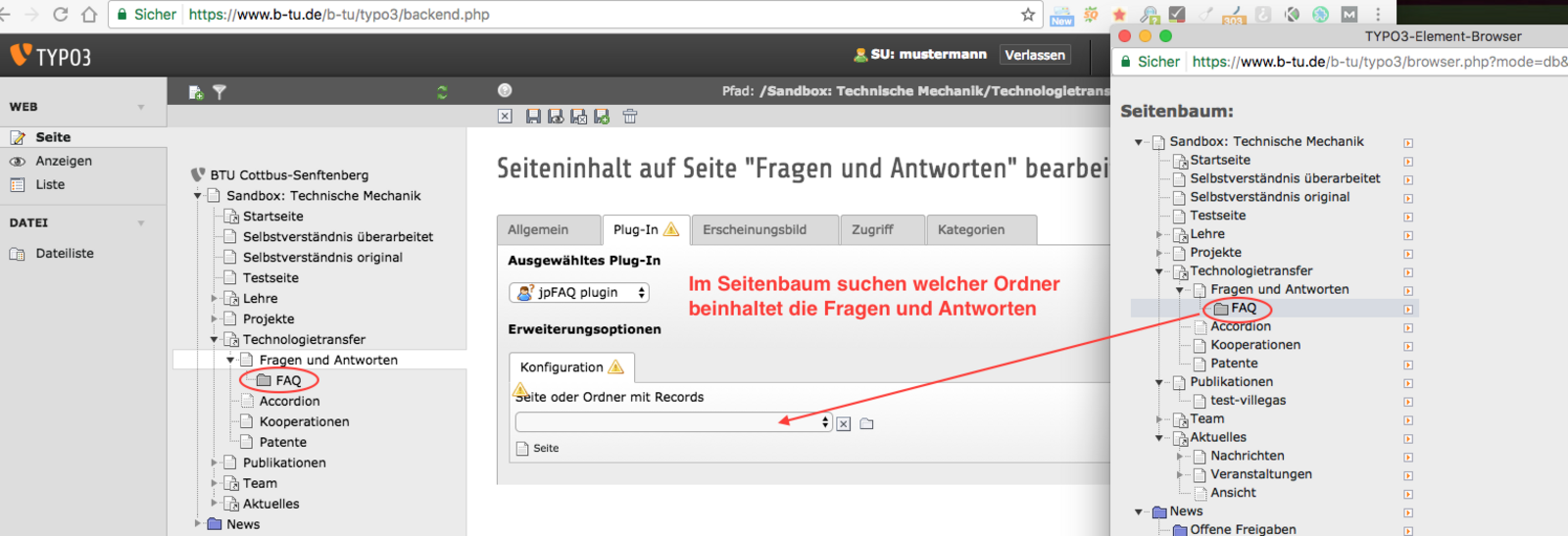The image size is (1568, 536).
Task: Open the jpFAQ plugin dropdown
Action: pyautogui.click(x=579, y=292)
